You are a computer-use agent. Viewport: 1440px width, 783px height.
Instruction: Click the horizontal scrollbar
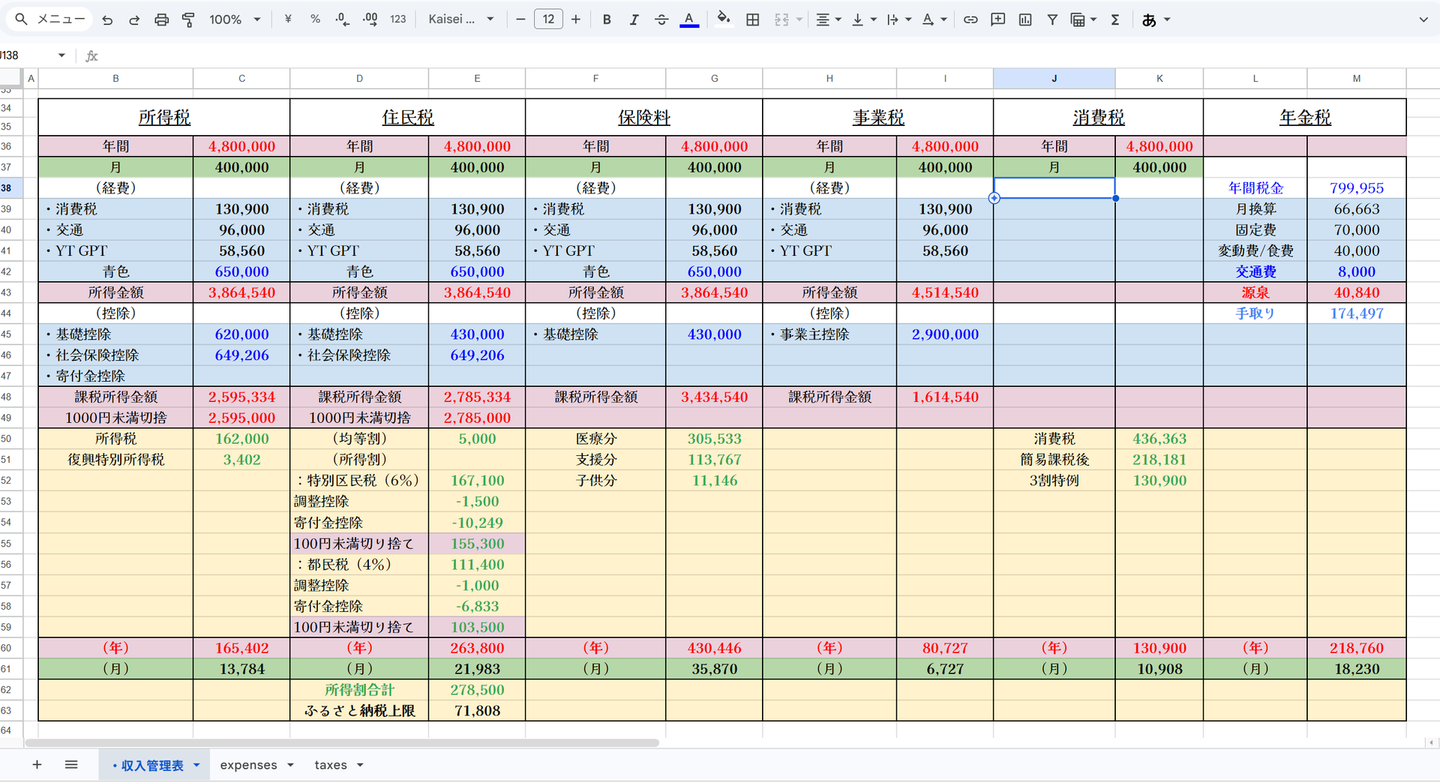pyautogui.click(x=342, y=743)
